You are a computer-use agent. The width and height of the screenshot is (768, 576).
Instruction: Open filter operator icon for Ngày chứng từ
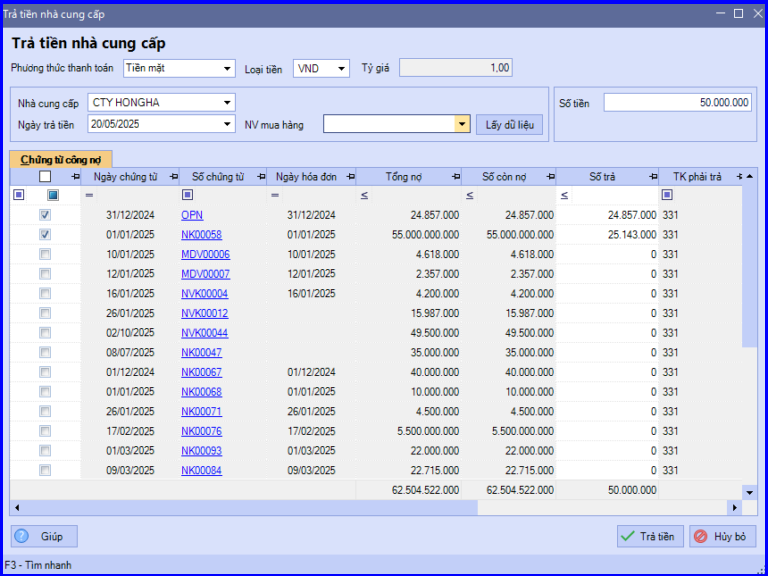click(x=89, y=195)
